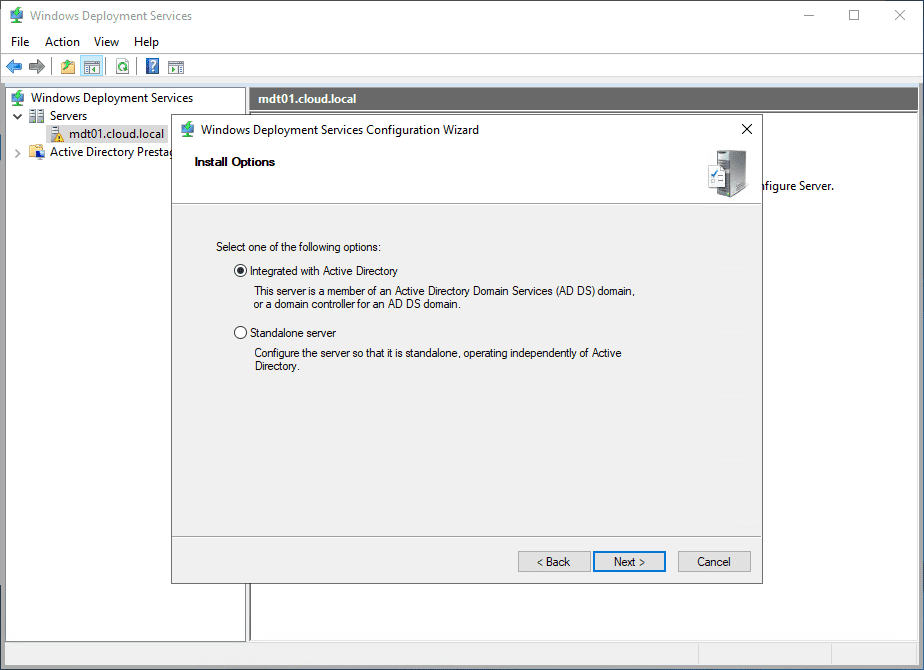The height and width of the screenshot is (670, 924).
Task: Toggle the Show/Hide Action Pane icon
Action: click(176, 67)
